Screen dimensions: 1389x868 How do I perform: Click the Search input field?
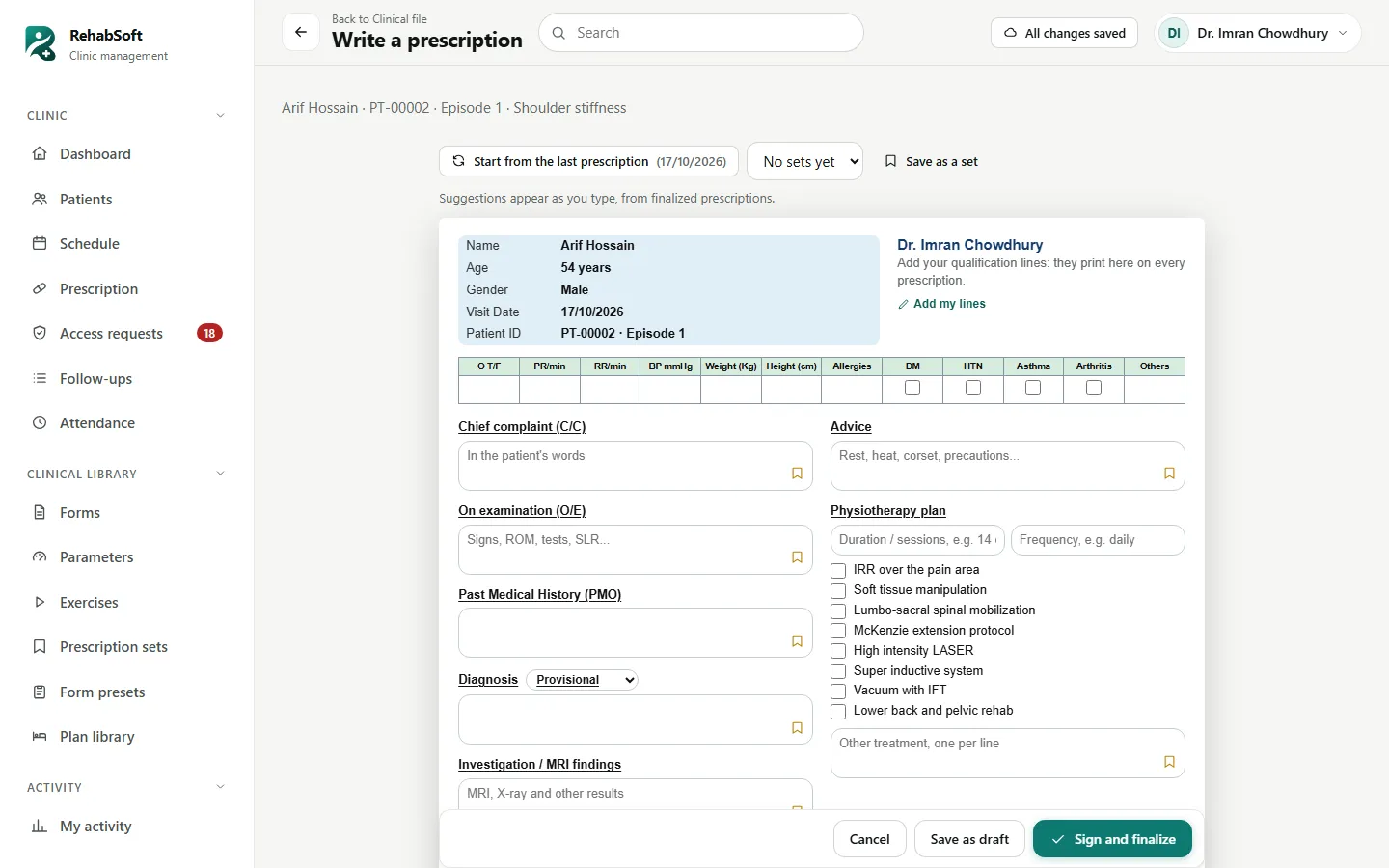pyautogui.click(x=701, y=33)
